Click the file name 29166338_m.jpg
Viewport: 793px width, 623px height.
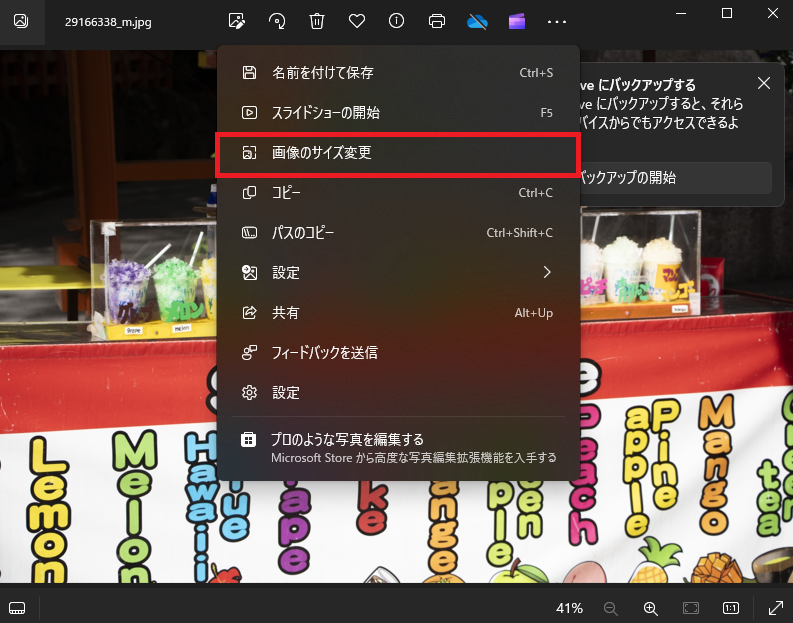[x=108, y=22]
